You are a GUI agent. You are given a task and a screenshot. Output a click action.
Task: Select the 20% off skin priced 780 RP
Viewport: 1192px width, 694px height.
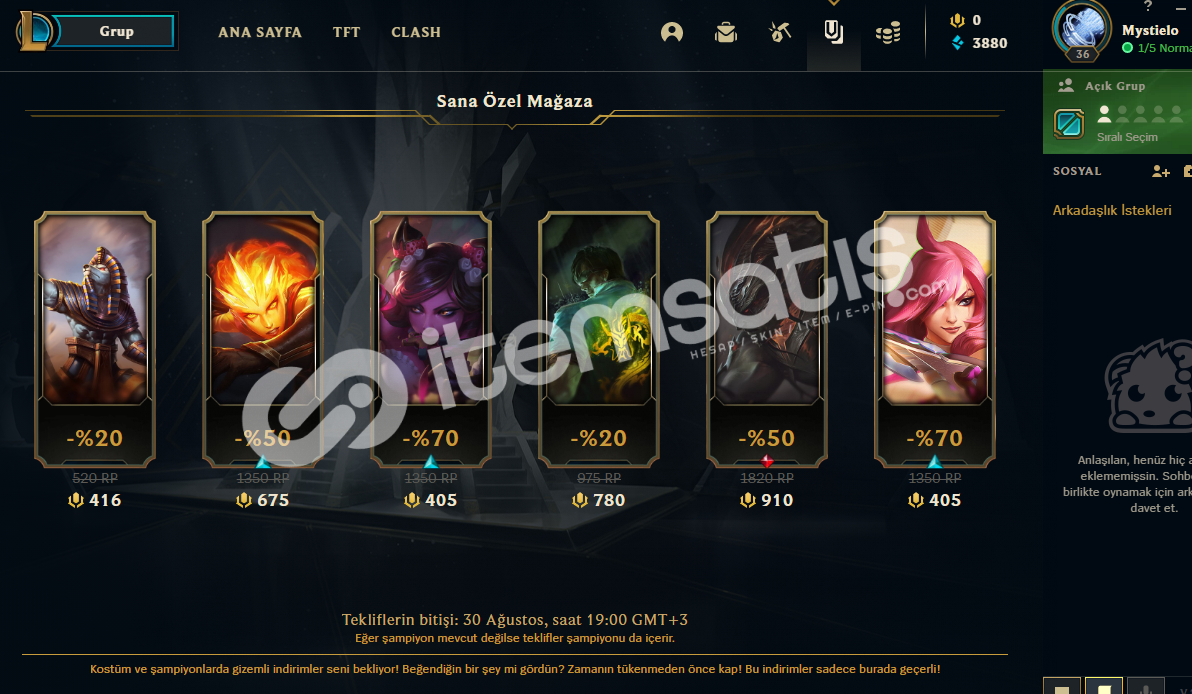[x=599, y=339]
